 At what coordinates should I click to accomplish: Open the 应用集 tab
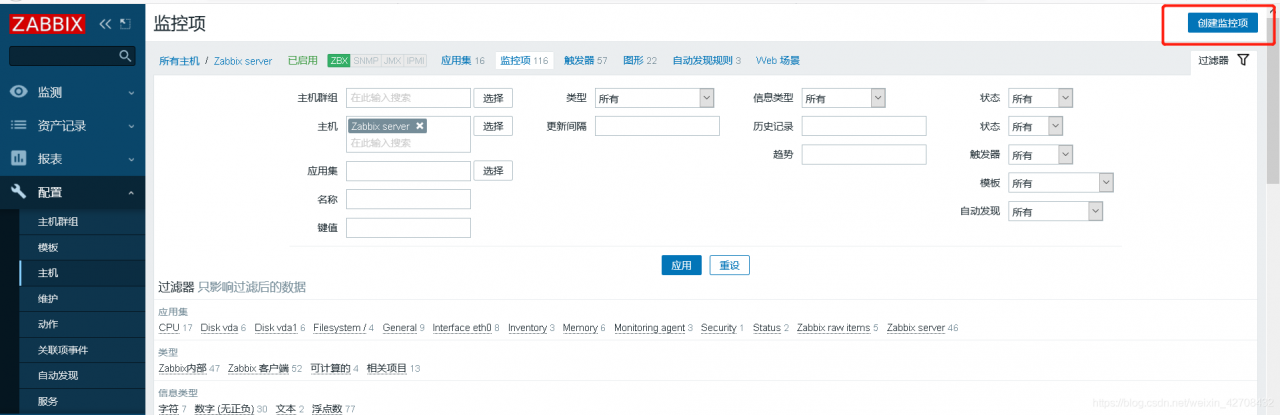point(463,61)
